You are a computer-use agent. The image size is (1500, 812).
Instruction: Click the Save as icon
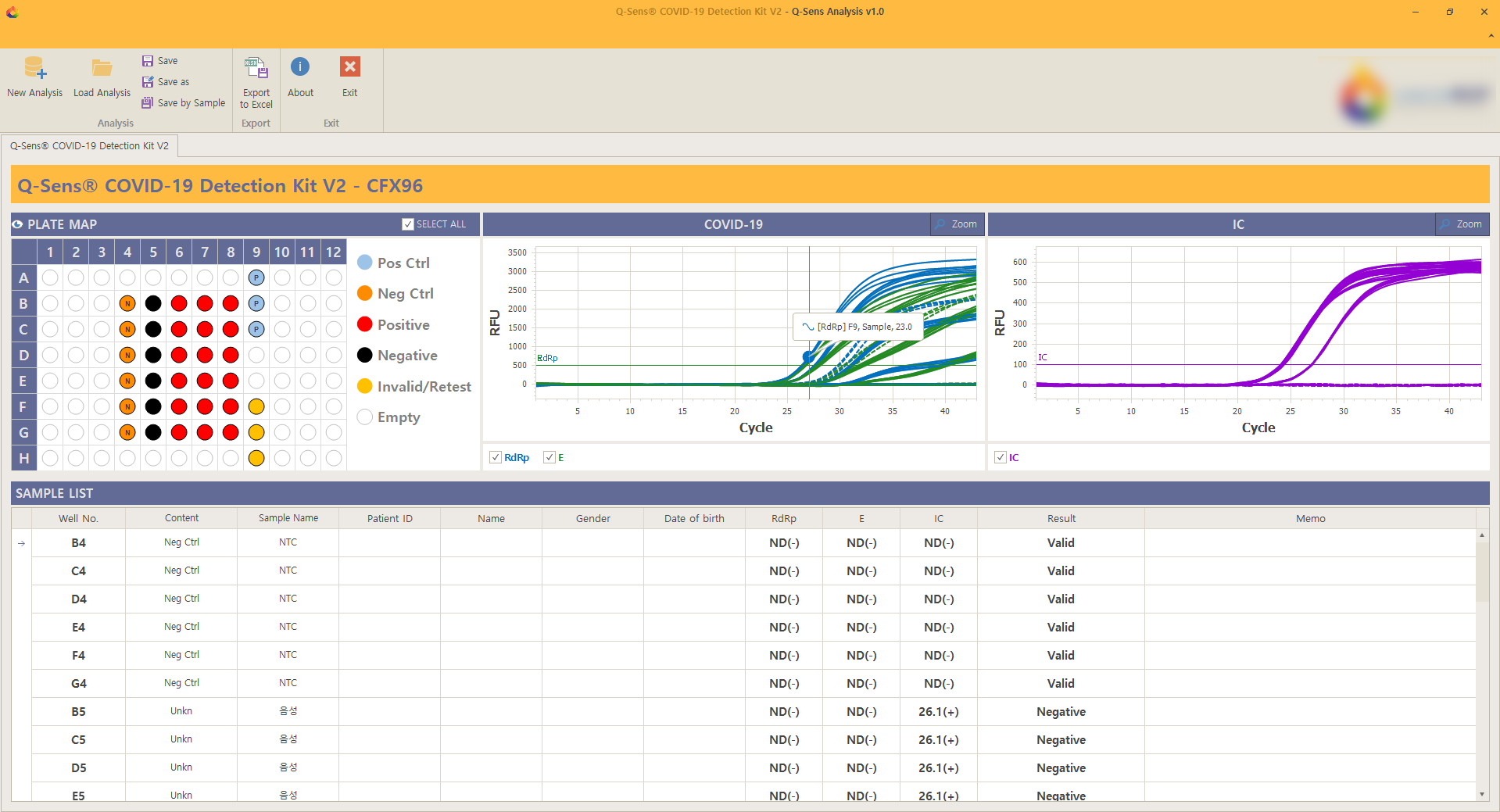148,82
